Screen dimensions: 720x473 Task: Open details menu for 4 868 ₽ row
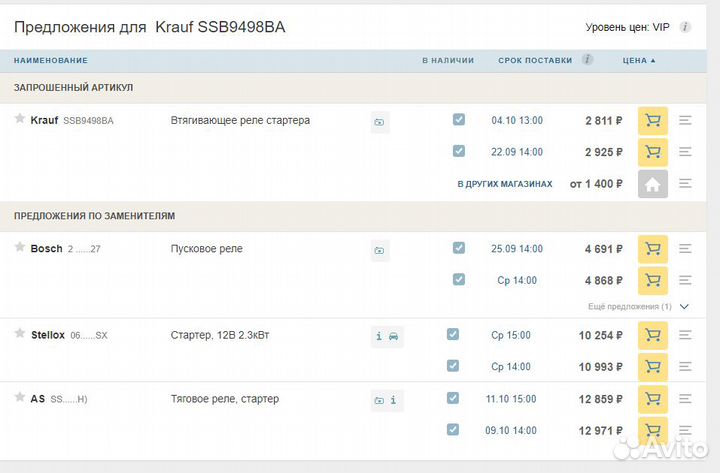685,280
